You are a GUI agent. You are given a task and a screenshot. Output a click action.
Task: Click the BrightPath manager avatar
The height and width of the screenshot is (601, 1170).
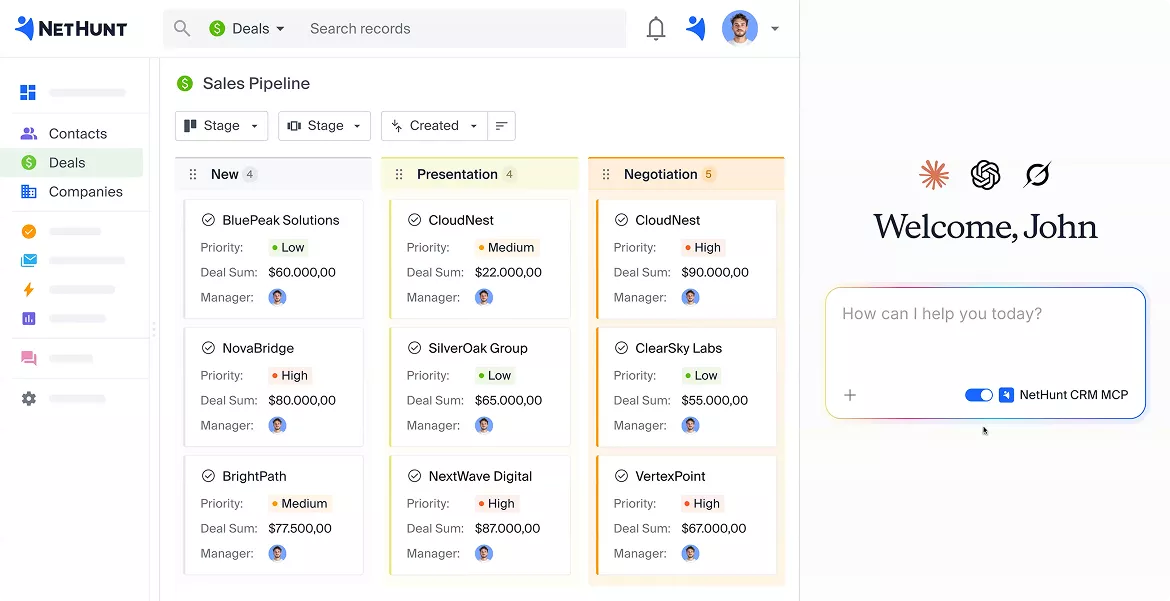pyautogui.click(x=278, y=553)
